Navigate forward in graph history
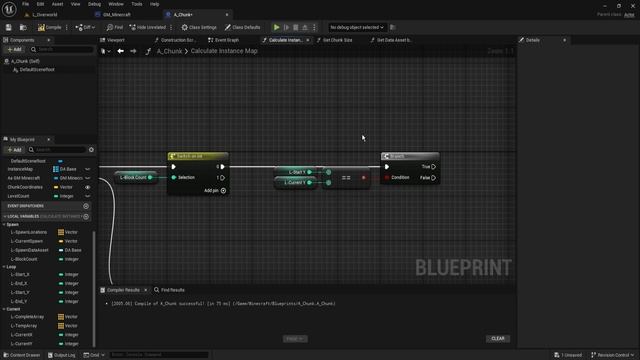 133,51
